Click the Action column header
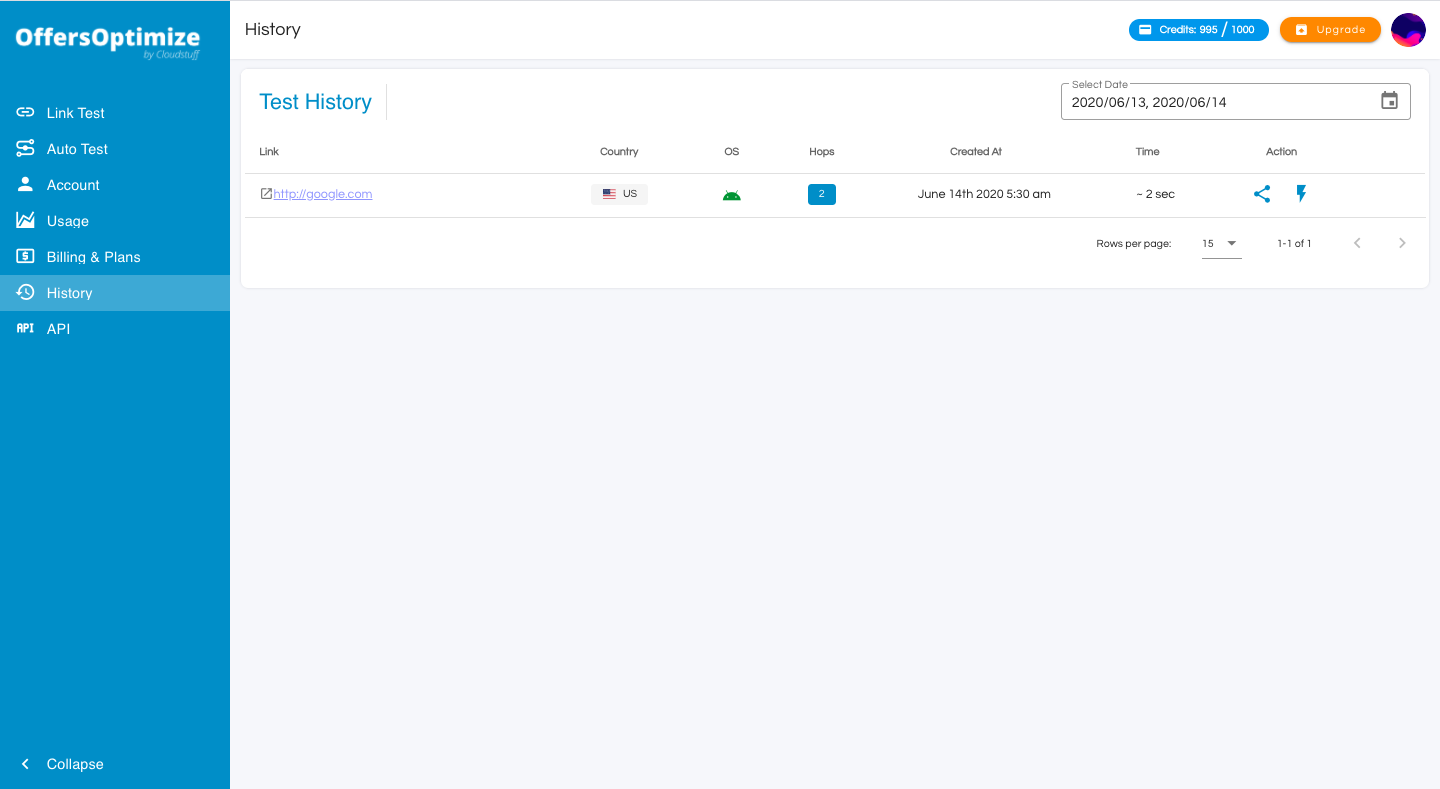 click(x=1282, y=152)
